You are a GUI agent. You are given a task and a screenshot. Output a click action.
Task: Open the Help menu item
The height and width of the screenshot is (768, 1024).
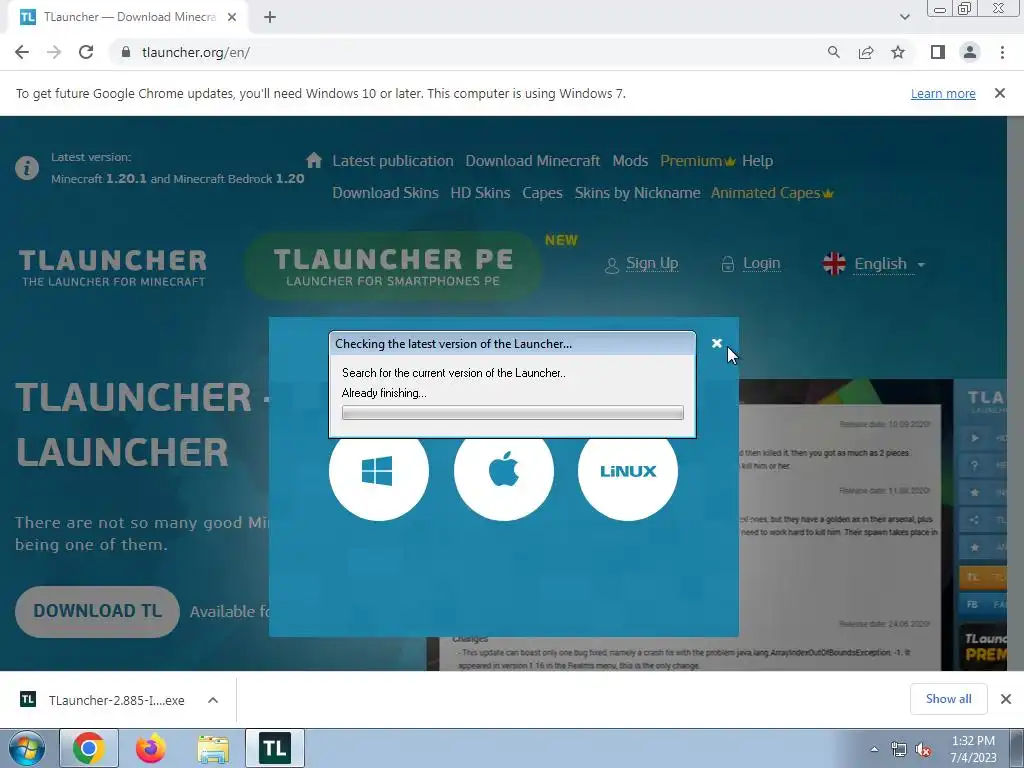point(757,161)
